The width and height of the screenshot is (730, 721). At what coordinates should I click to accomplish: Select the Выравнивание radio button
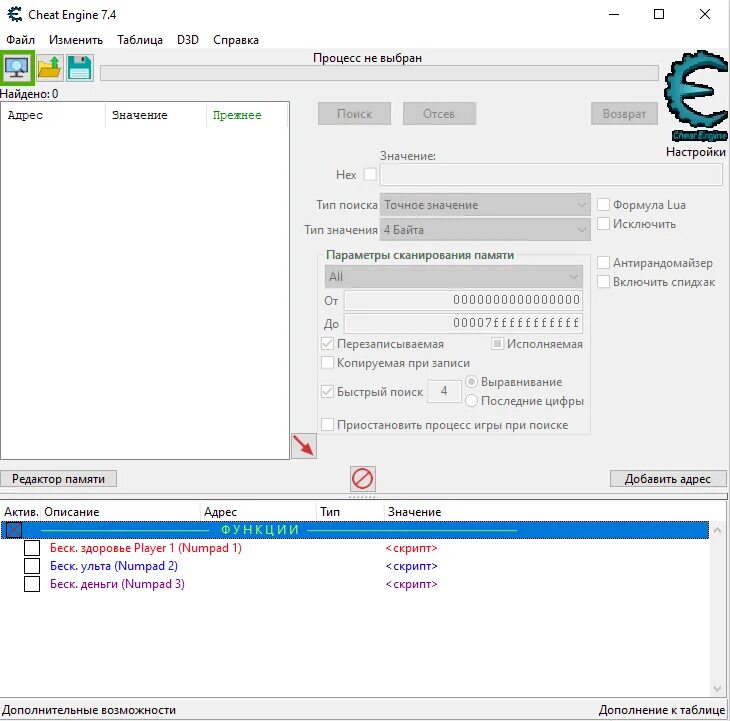click(471, 382)
